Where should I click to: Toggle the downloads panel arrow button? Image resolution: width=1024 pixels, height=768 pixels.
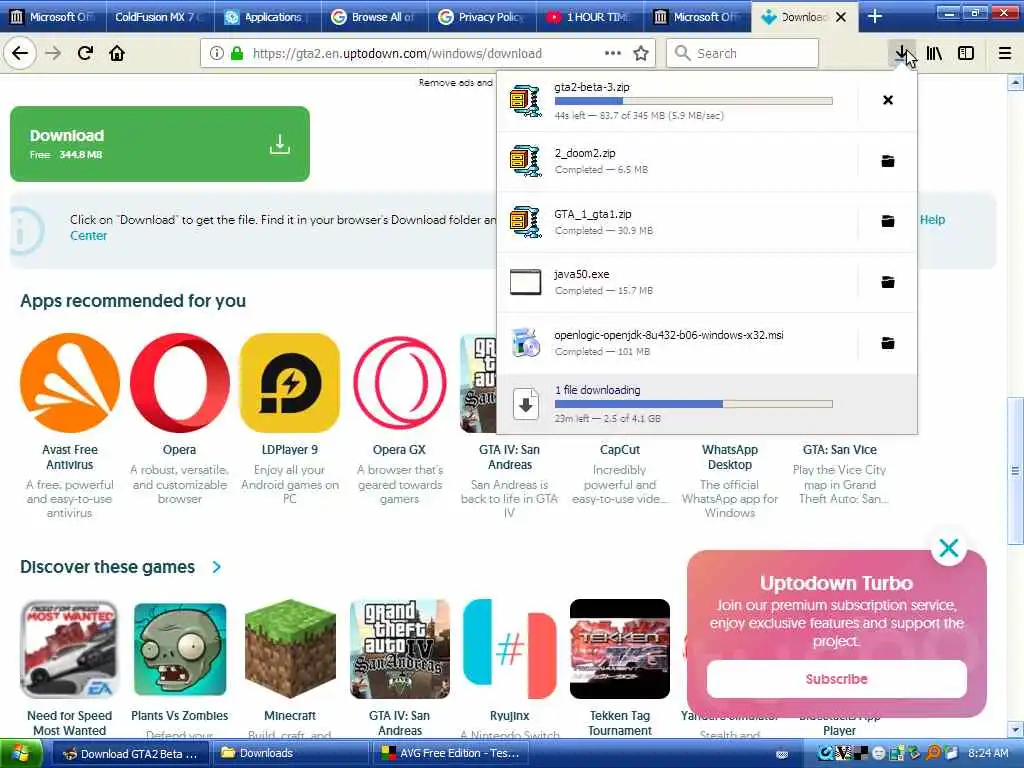(x=901, y=53)
